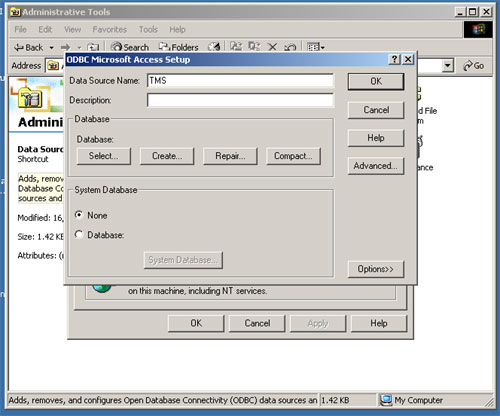Image resolution: width=500 pixels, height=416 pixels.
Task: Click the Go button
Action: [474, 66]
